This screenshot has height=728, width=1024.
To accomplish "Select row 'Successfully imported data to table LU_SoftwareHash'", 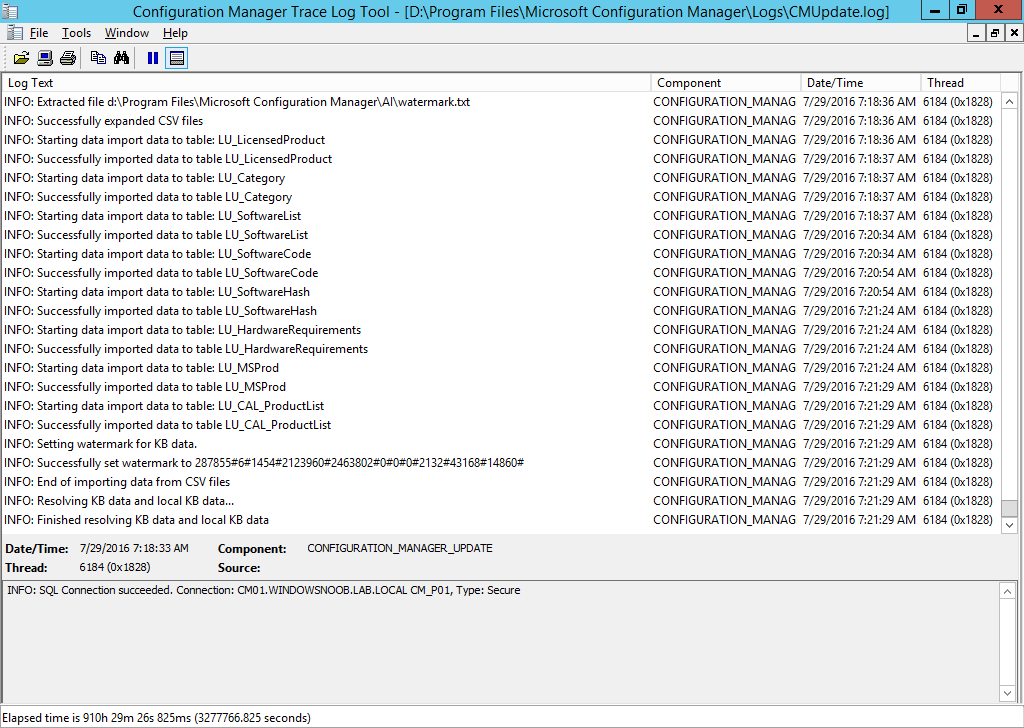I will [x=500, y=311].
